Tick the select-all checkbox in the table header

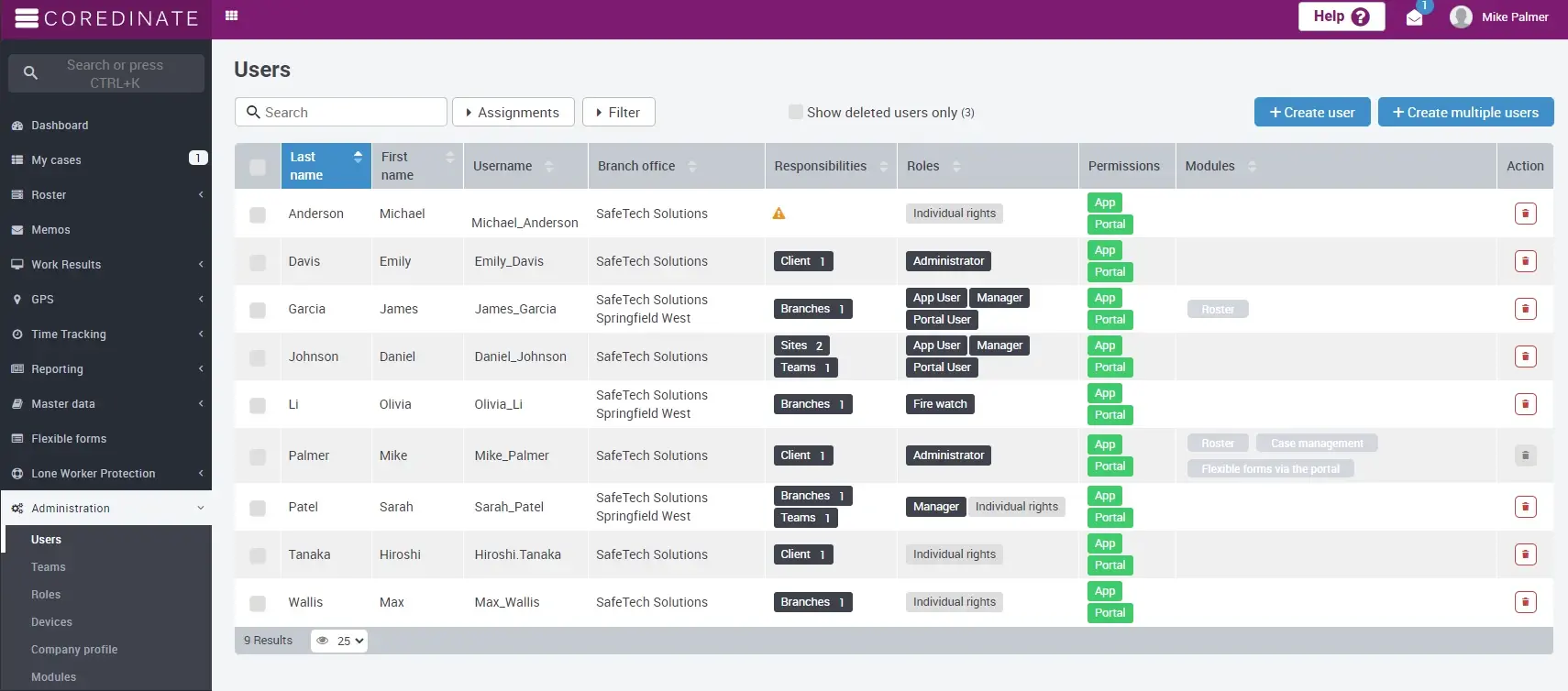point(258,167)
